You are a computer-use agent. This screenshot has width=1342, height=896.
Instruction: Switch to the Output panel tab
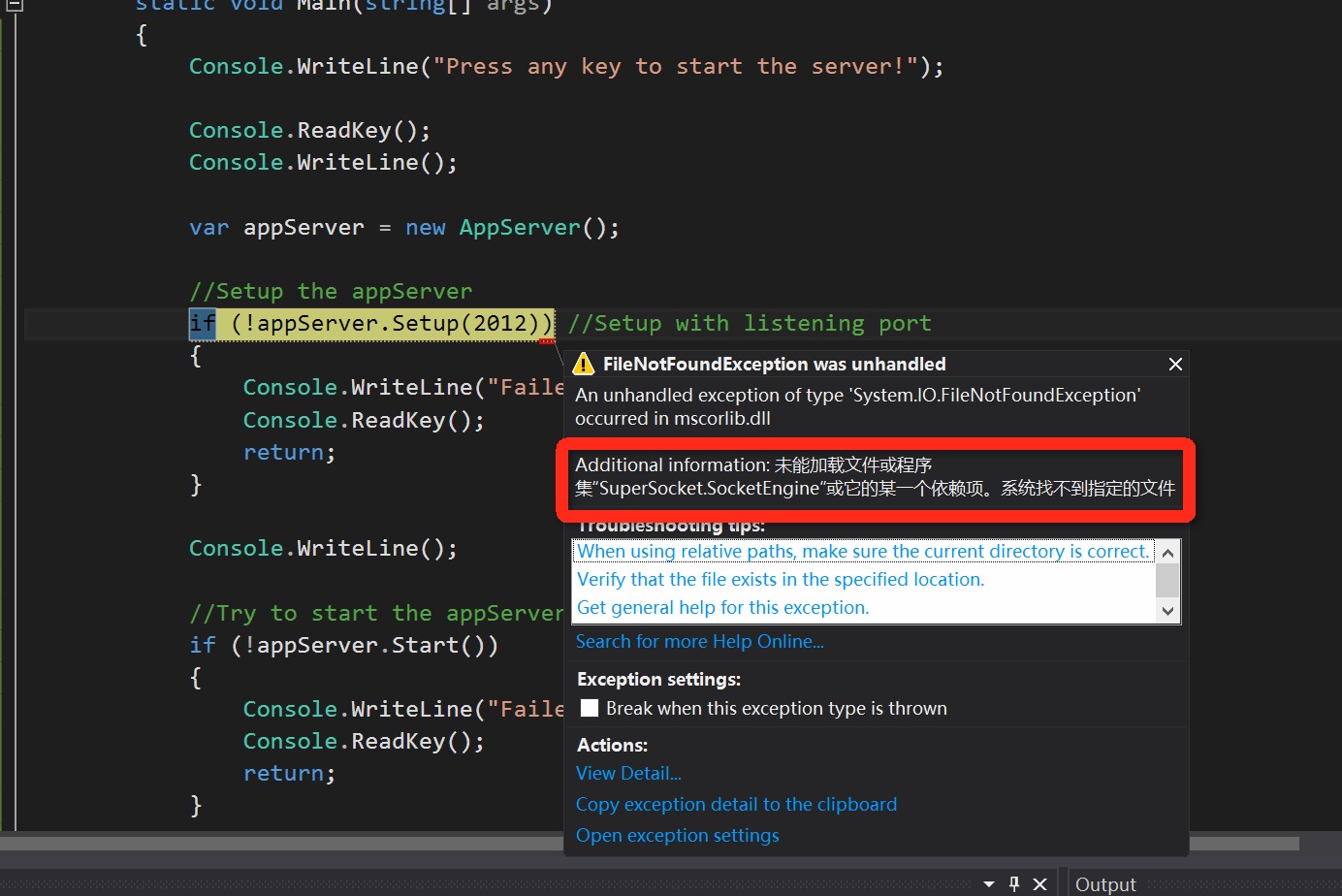pyautogui.click(x=1105, y=884)
